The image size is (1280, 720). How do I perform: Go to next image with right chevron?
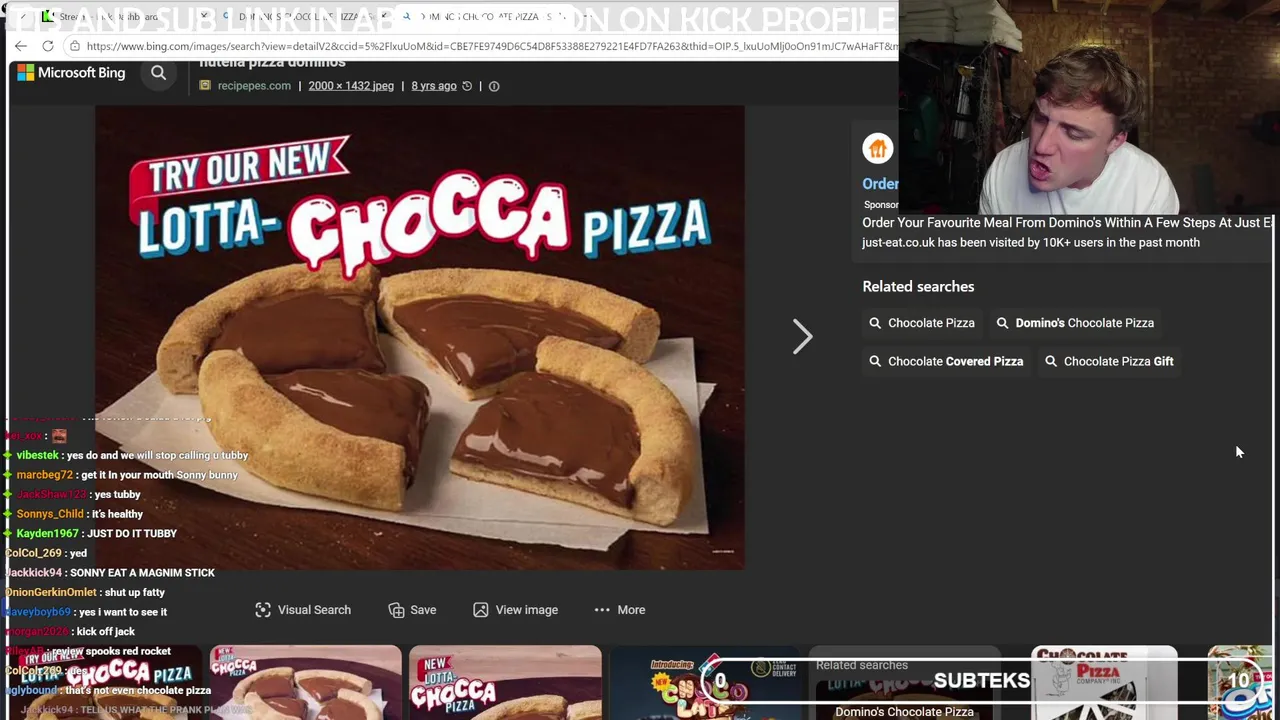pos(802,337)
